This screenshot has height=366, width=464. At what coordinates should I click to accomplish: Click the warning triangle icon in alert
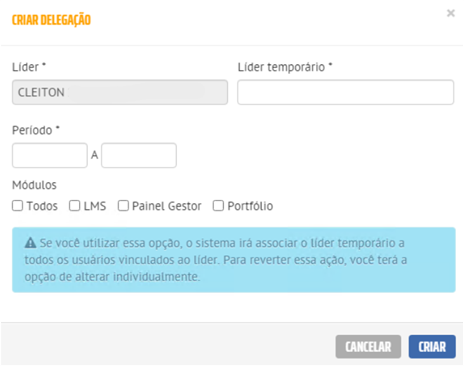point(30,243)
